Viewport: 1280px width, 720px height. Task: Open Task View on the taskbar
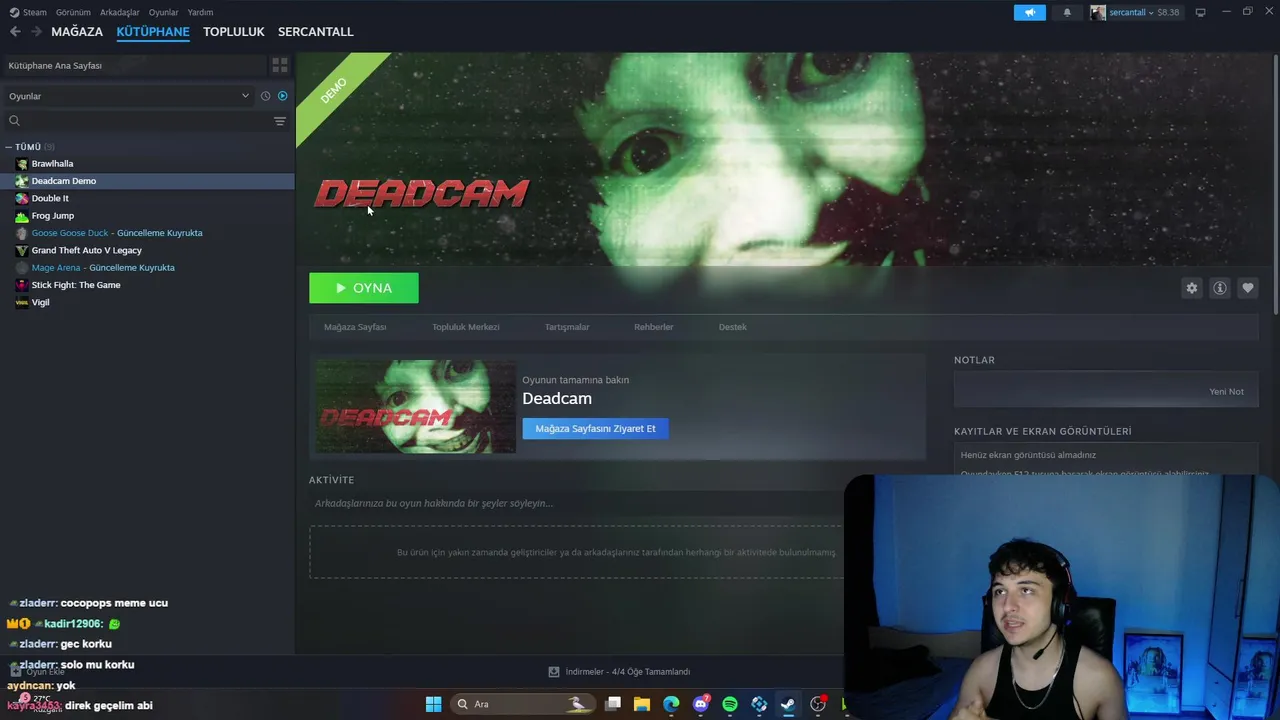(613, 704)
